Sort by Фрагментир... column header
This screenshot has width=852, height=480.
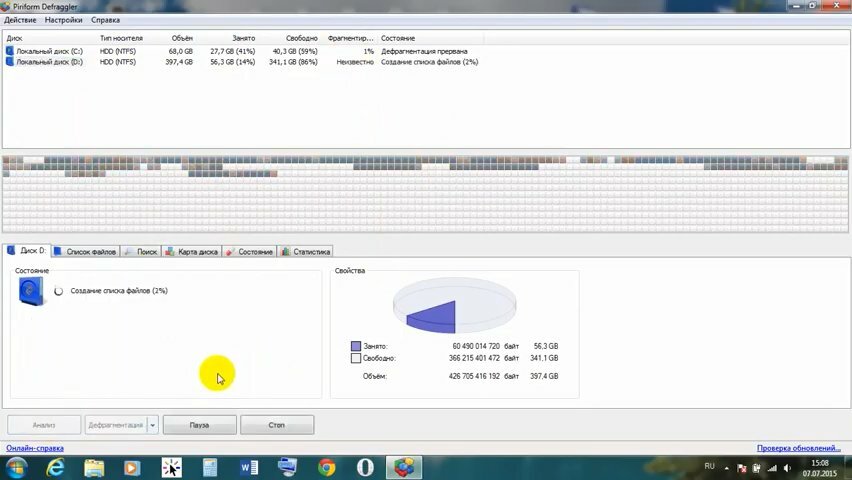(x=350, y=38)
